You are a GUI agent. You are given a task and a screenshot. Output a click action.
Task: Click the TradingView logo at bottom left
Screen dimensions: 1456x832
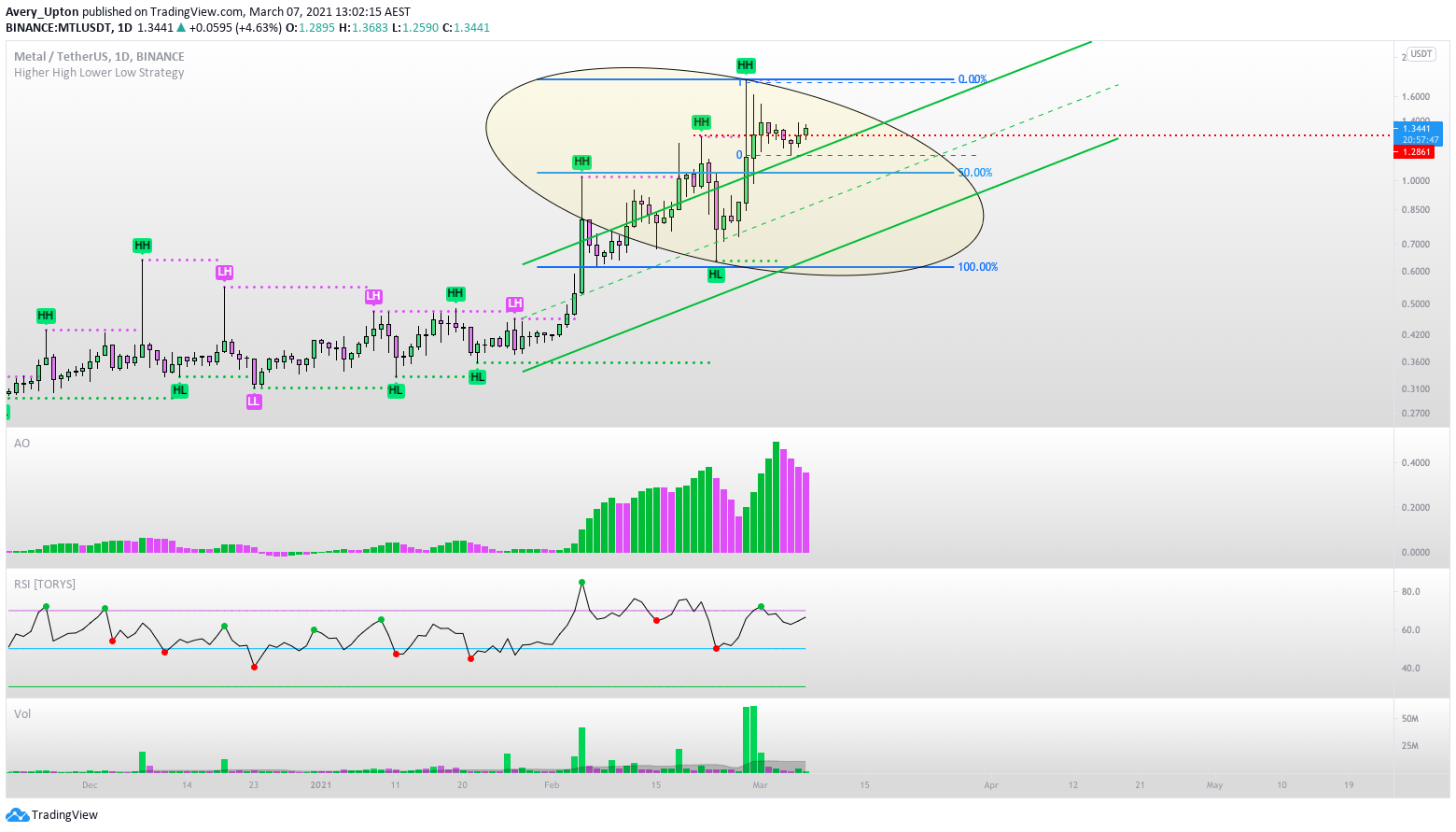coord(52,815)
